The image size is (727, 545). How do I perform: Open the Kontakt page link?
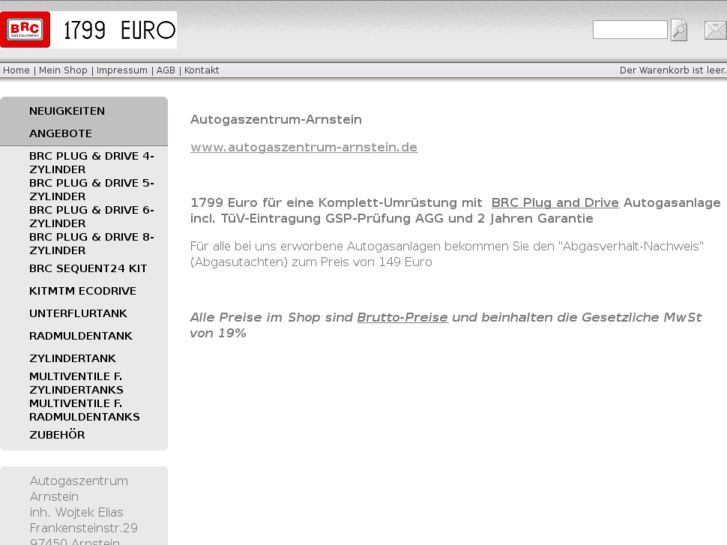click(x=202, y=70)
